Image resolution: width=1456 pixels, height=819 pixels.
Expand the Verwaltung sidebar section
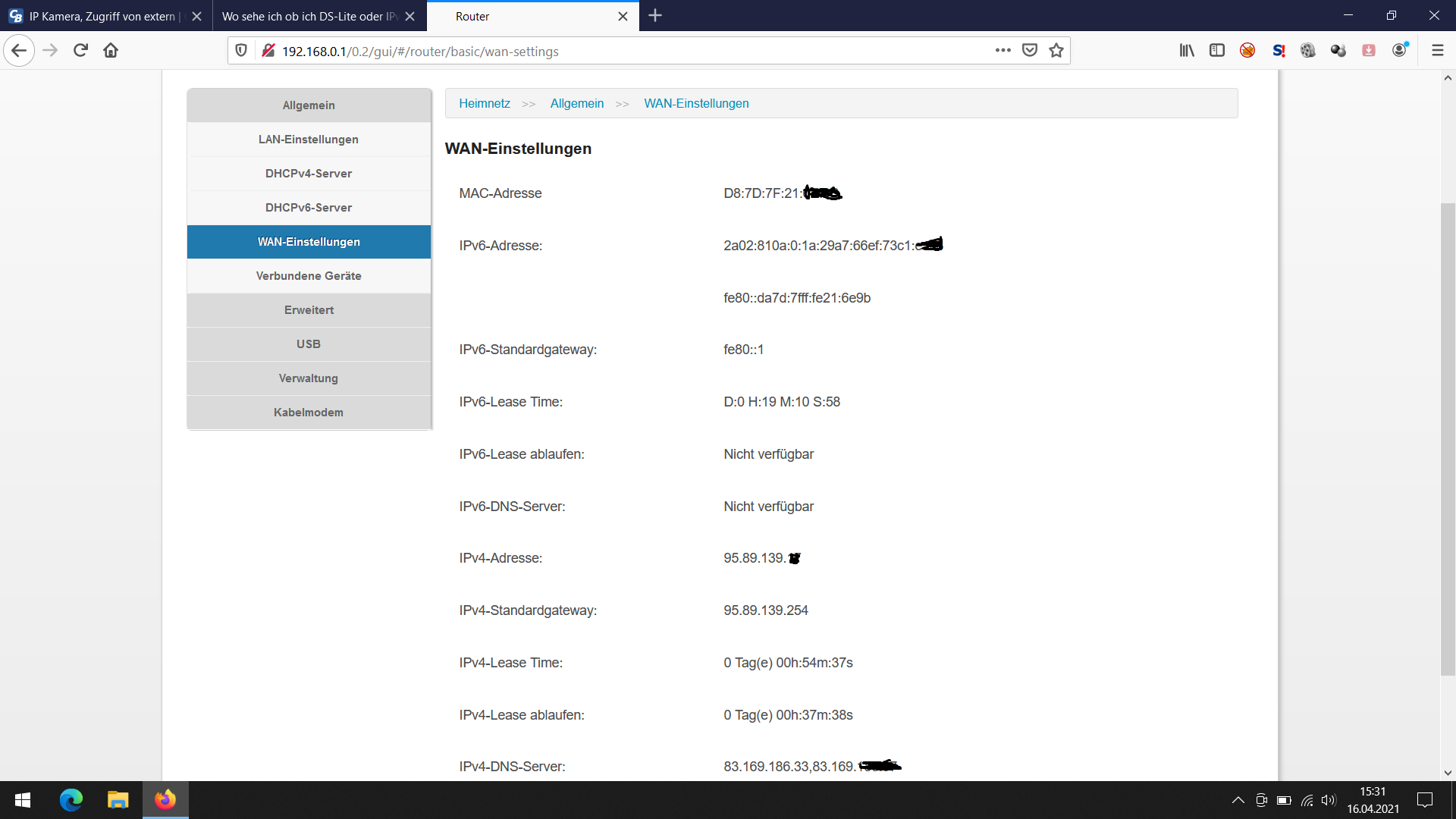coord(309,378)
